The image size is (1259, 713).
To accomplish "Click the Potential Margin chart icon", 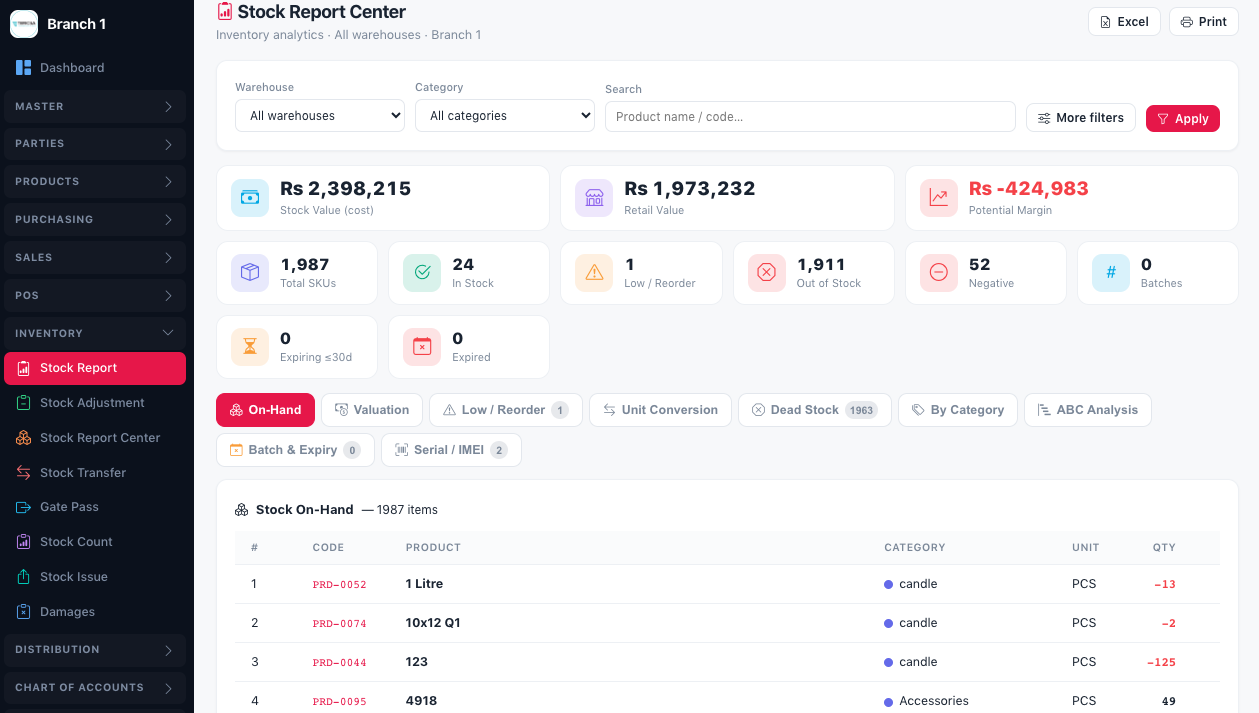I will point(939,198).
